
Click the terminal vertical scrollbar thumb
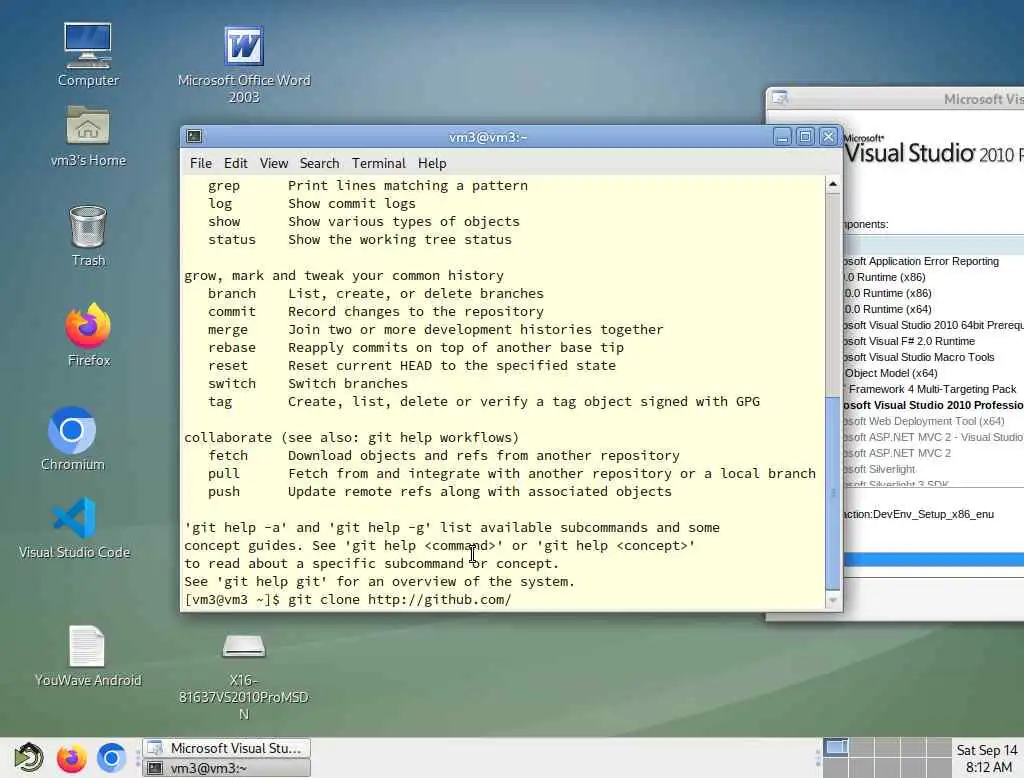[x=833, y=493]
